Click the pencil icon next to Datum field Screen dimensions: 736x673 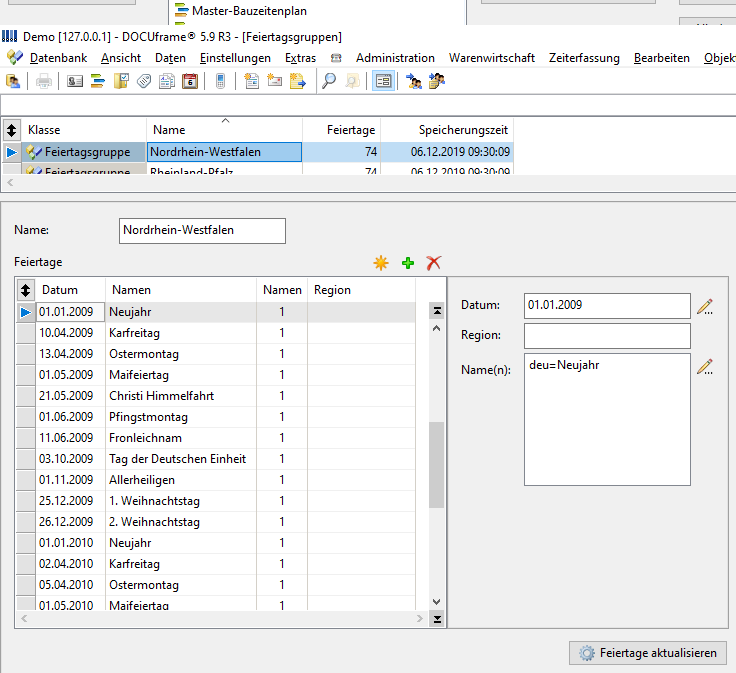[x=705, y=306]
